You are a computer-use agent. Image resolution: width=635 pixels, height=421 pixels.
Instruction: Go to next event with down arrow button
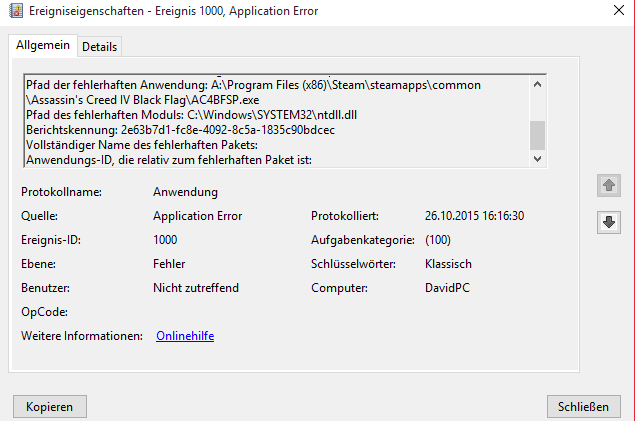click(609, 222)
